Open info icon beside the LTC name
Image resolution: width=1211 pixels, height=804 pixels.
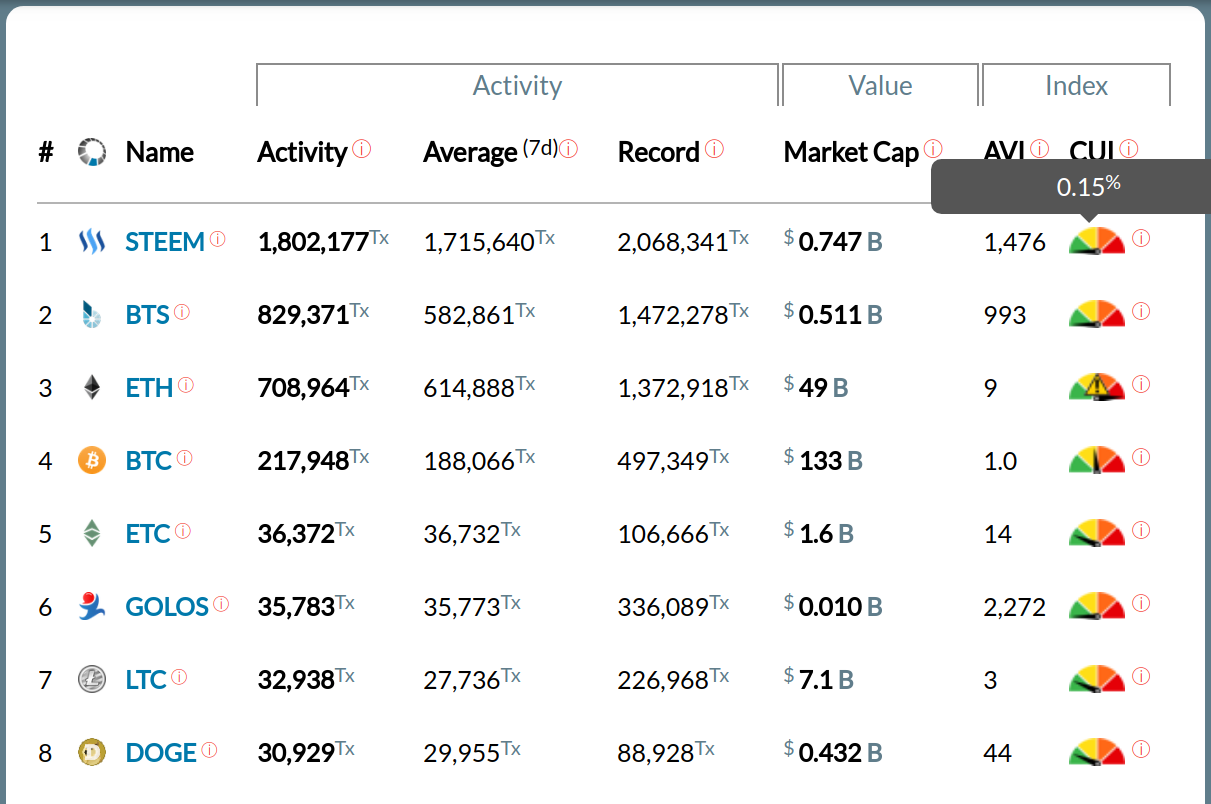[179, 677]
